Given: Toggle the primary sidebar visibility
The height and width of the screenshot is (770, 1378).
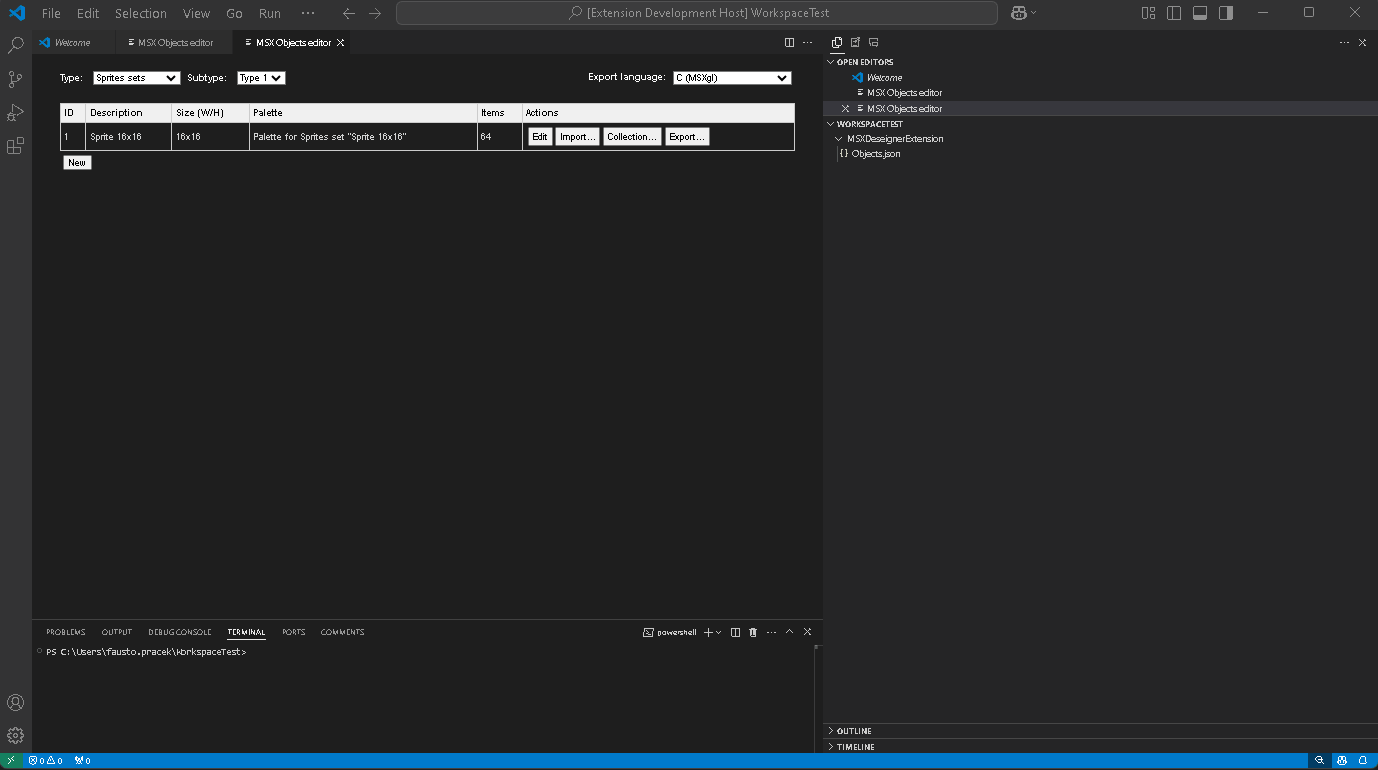Looking at the screenshot, I should (1174, 13).
